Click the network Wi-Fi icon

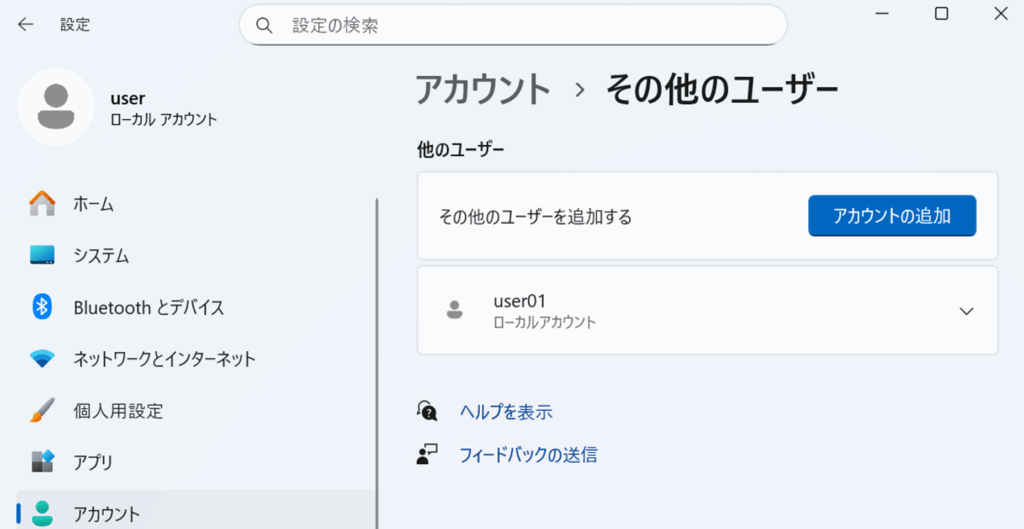42,359
